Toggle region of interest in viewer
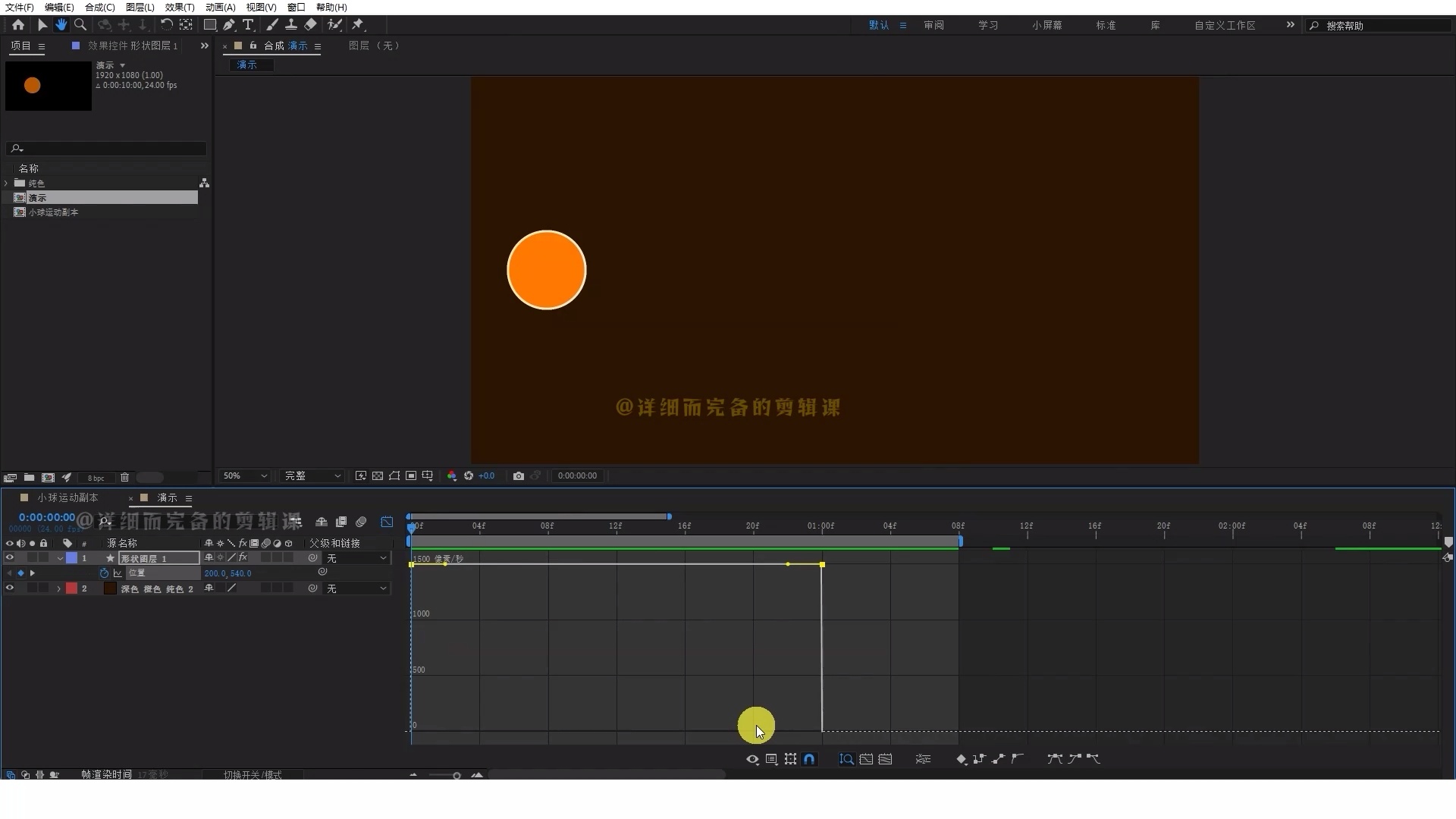1456x819 pixels. (x=411, y=476)
